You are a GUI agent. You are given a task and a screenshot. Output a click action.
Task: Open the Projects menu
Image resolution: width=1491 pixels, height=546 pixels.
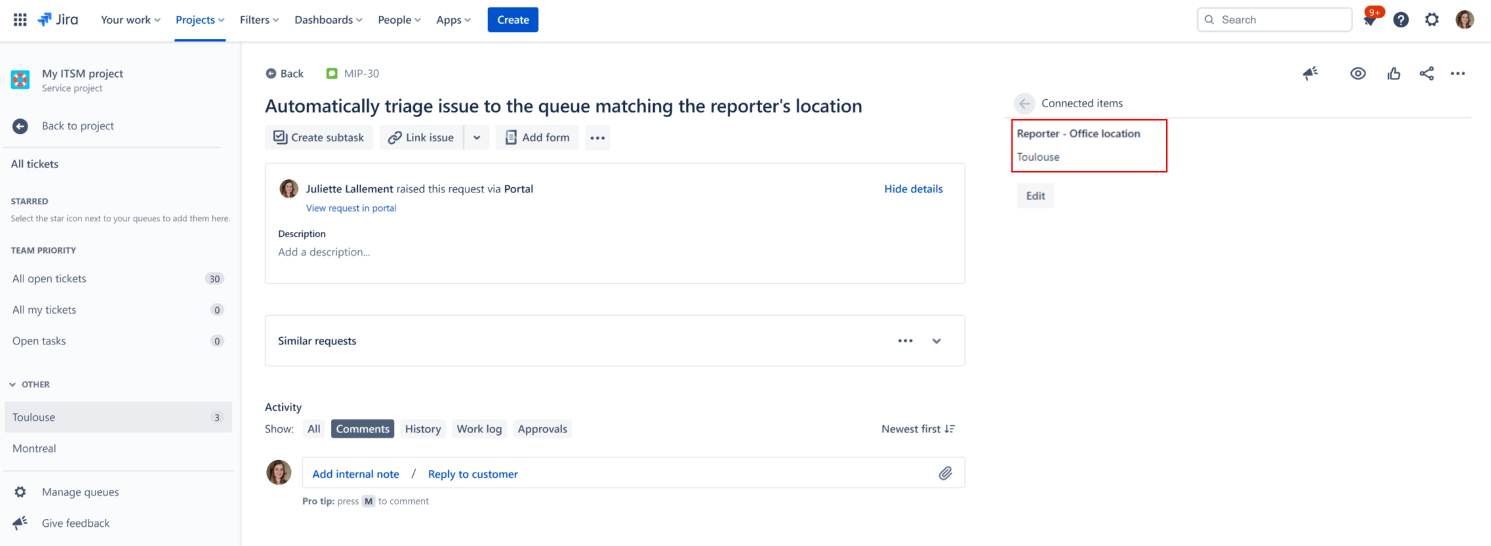tap(199, 20)
